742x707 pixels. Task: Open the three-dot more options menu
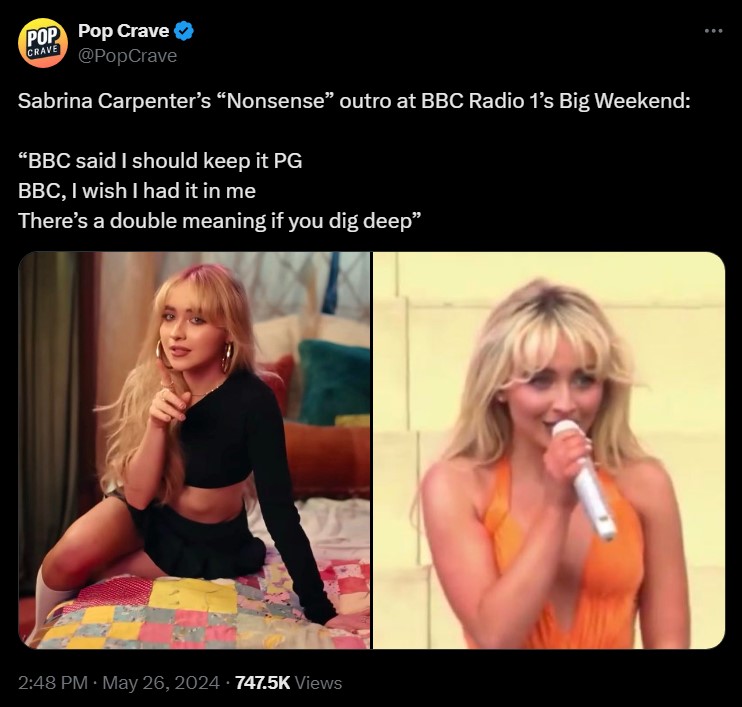[x=713, y=31]
